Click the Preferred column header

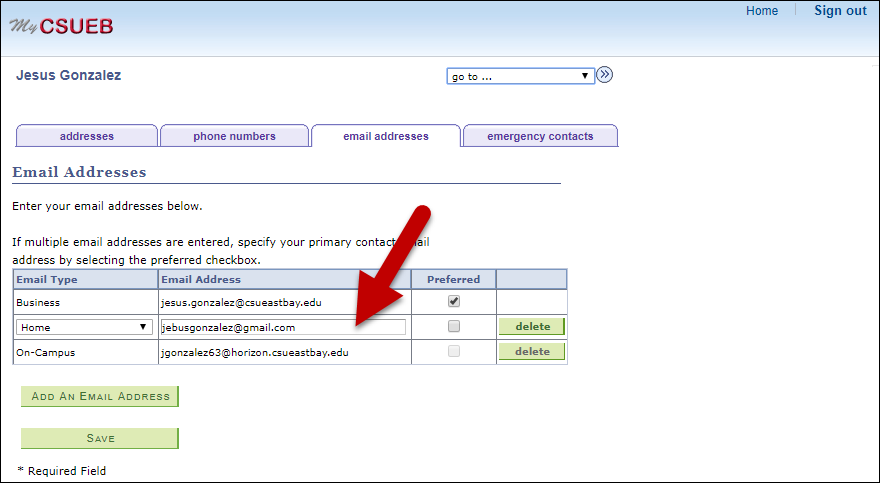click(x=453, y=279)
